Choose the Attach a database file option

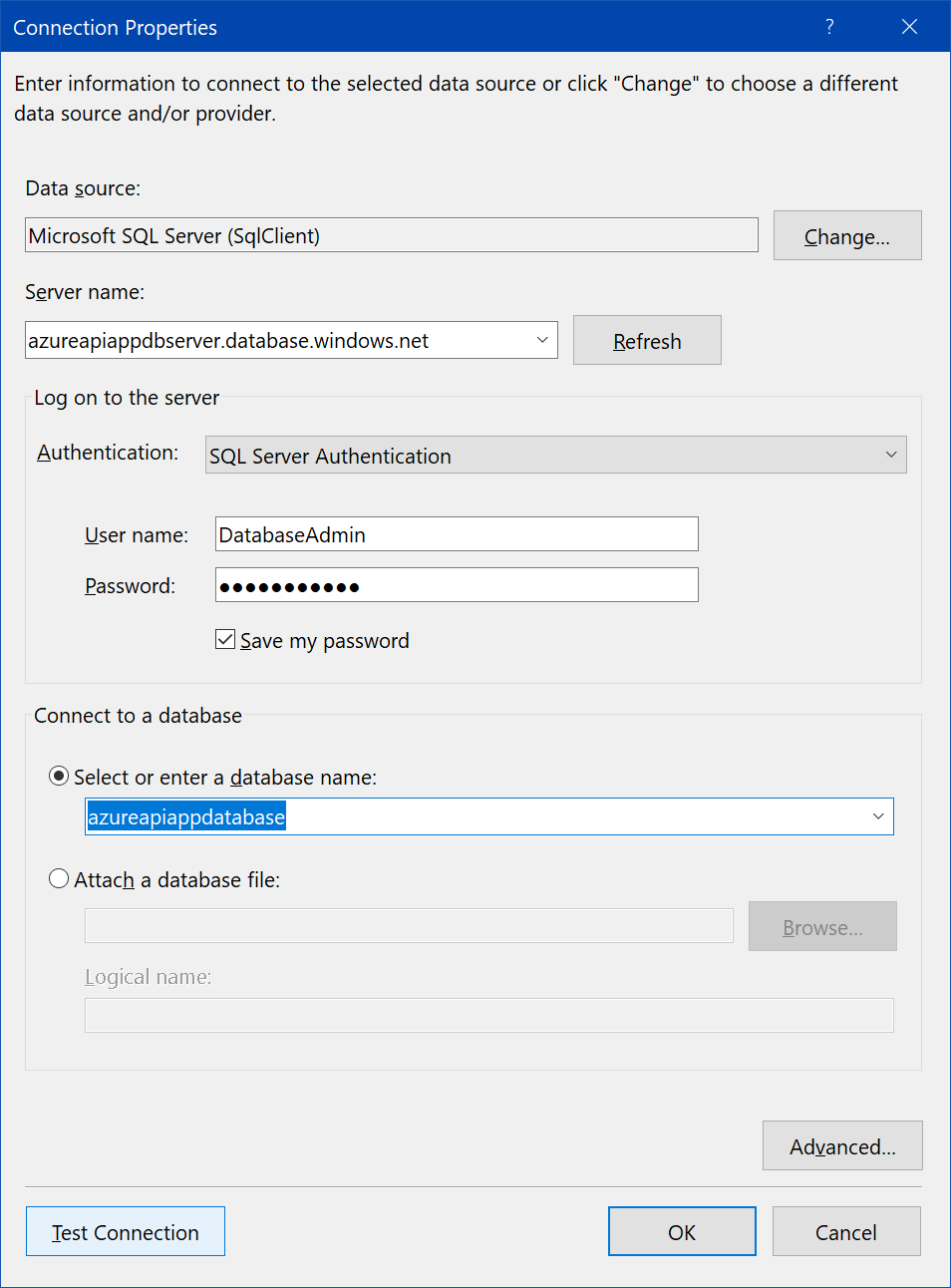(x=59, y=879)
